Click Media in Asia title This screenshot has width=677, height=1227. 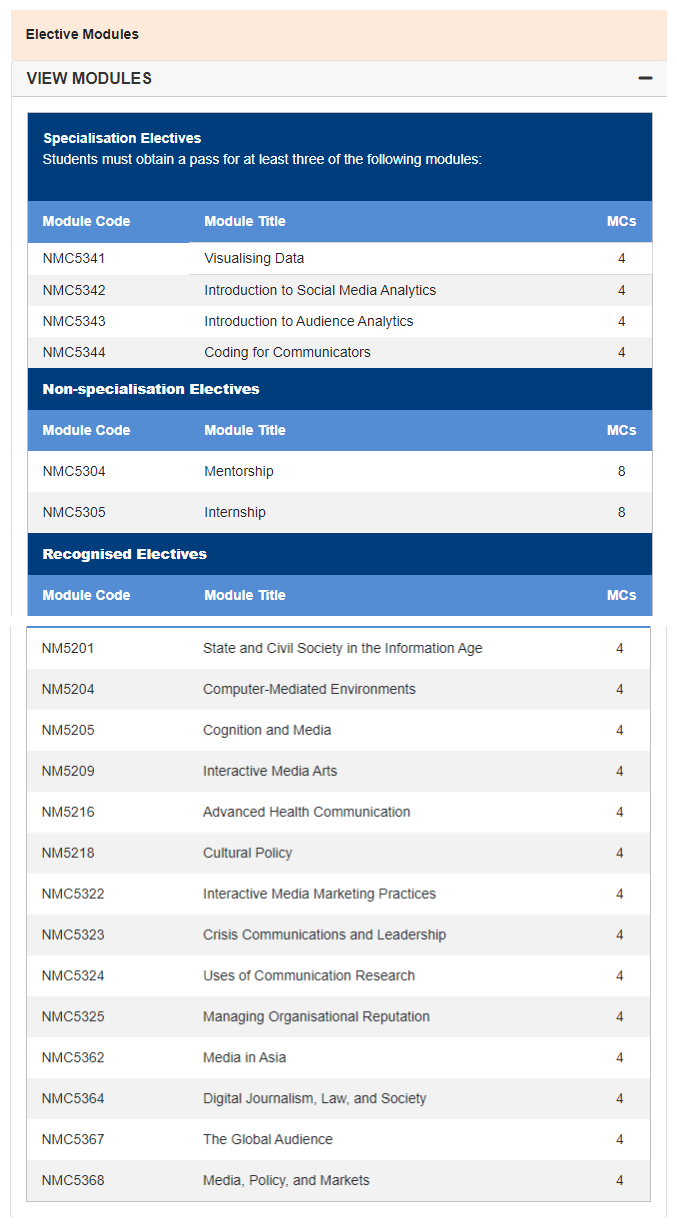(x=245, y=1058)
